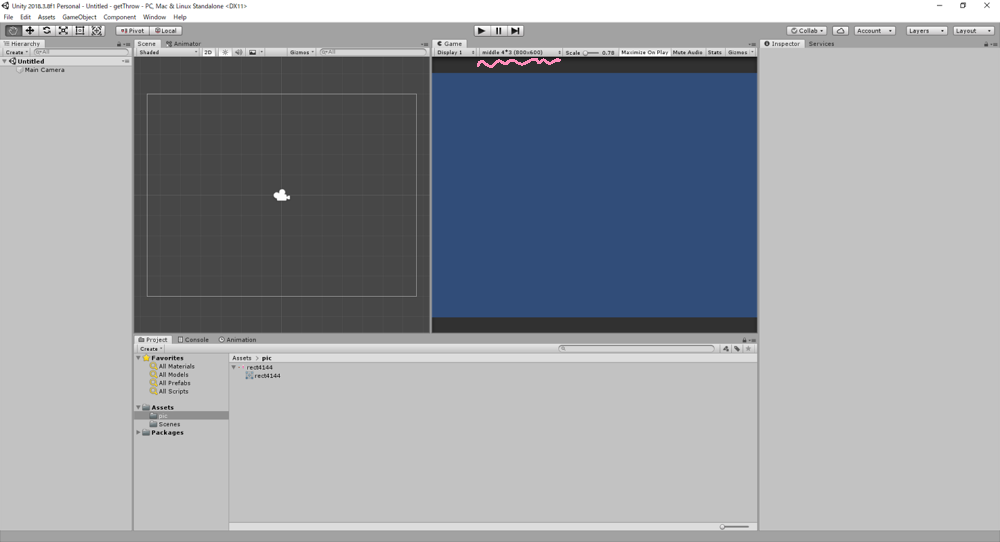Adjust the Project icon size slider
Image resolution: width=1000 pixels, height=542 pixels.
point(735,527)
